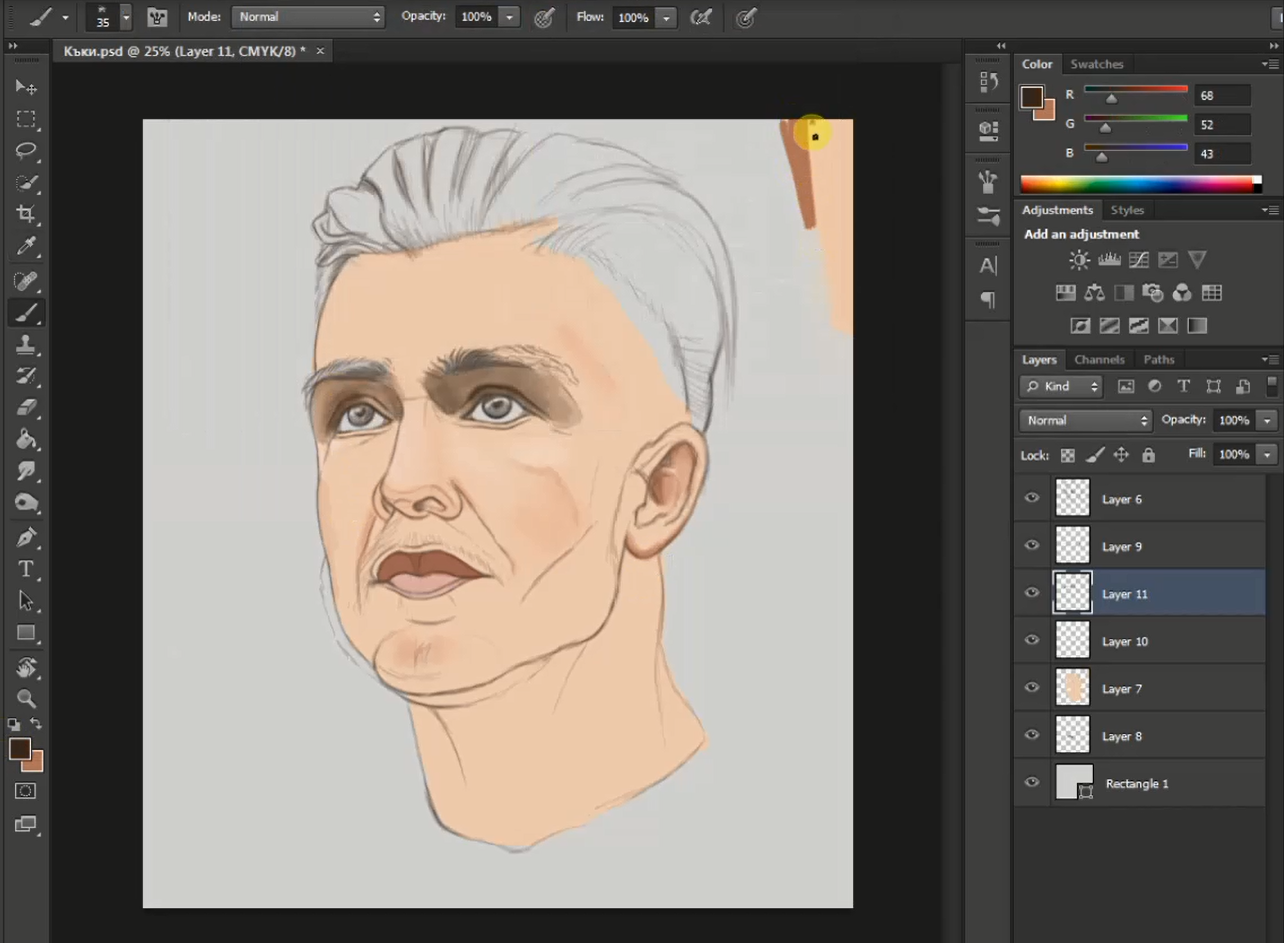Open the Swatches tab
1284x943 pixels.
[x=1096, y=64]
